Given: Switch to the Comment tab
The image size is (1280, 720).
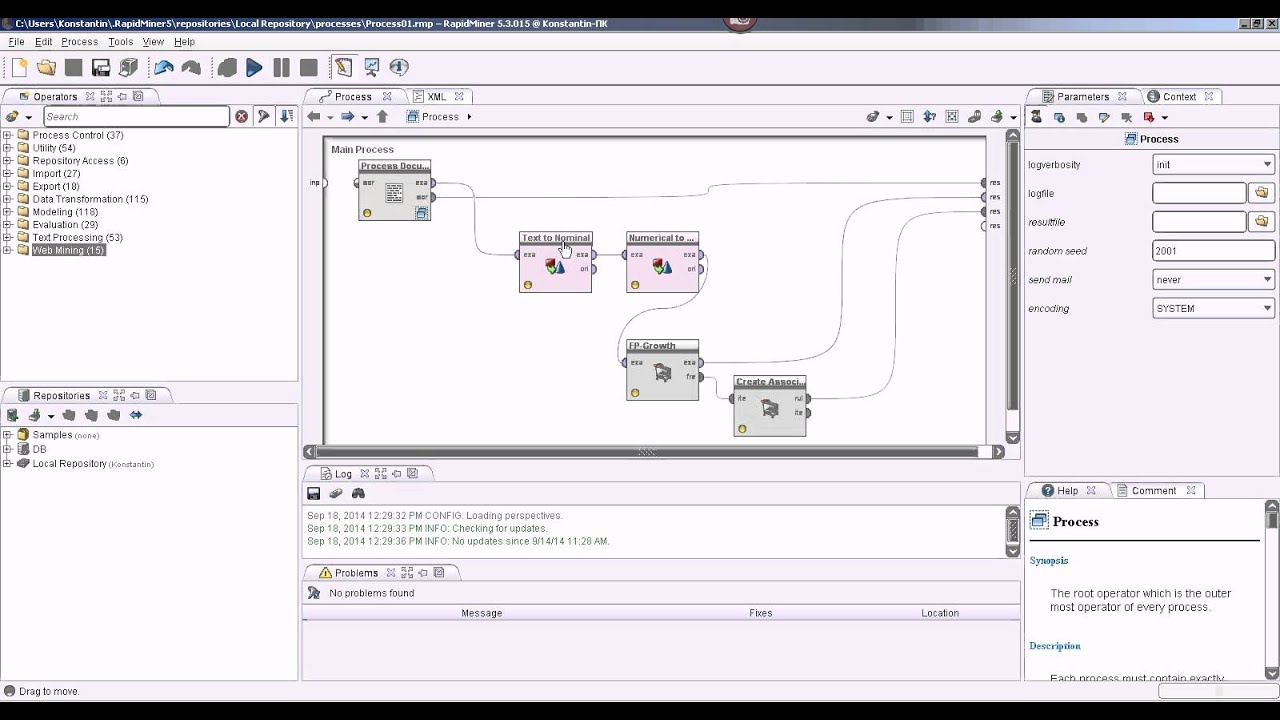Looking at the screenshot, I should click(1153, 491).
